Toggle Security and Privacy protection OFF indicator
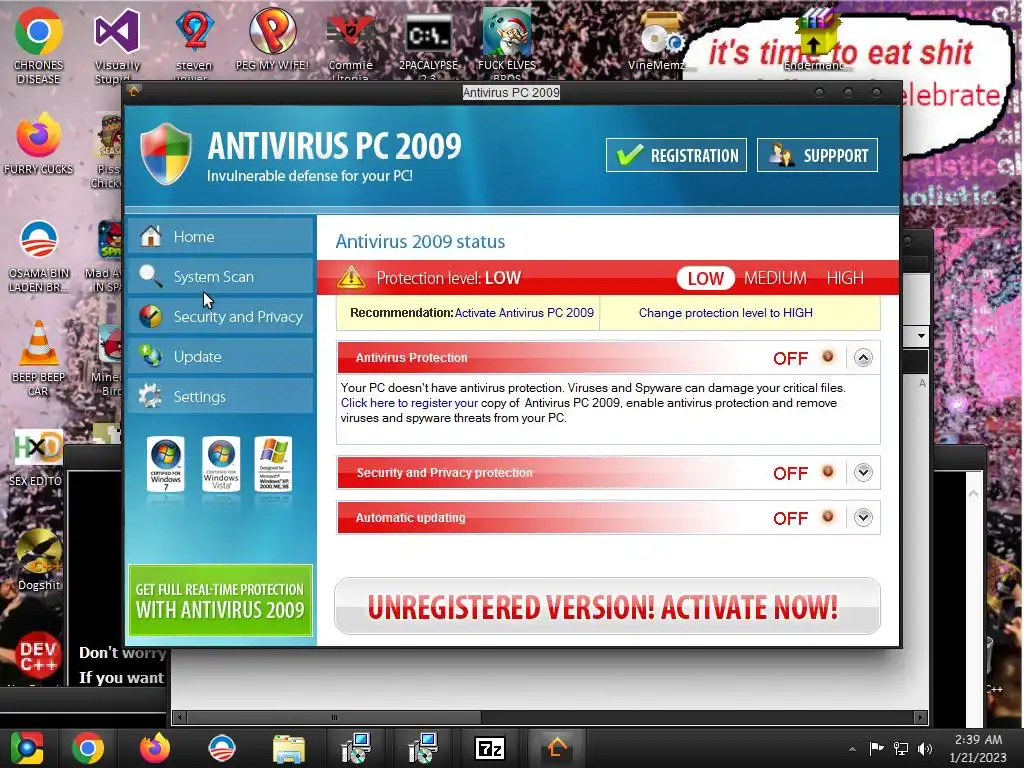This screenshot has height=768, width=1024. (828, 472)
